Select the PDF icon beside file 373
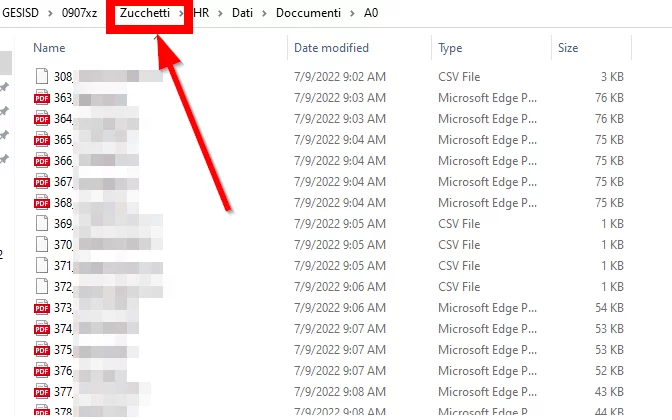The image size is (672, 420). coord(42,308)
